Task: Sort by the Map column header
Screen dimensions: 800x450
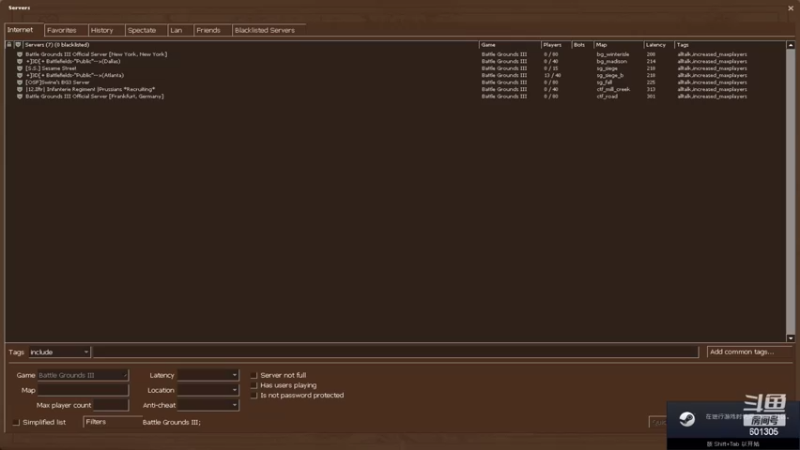Action: click(619, 45)
